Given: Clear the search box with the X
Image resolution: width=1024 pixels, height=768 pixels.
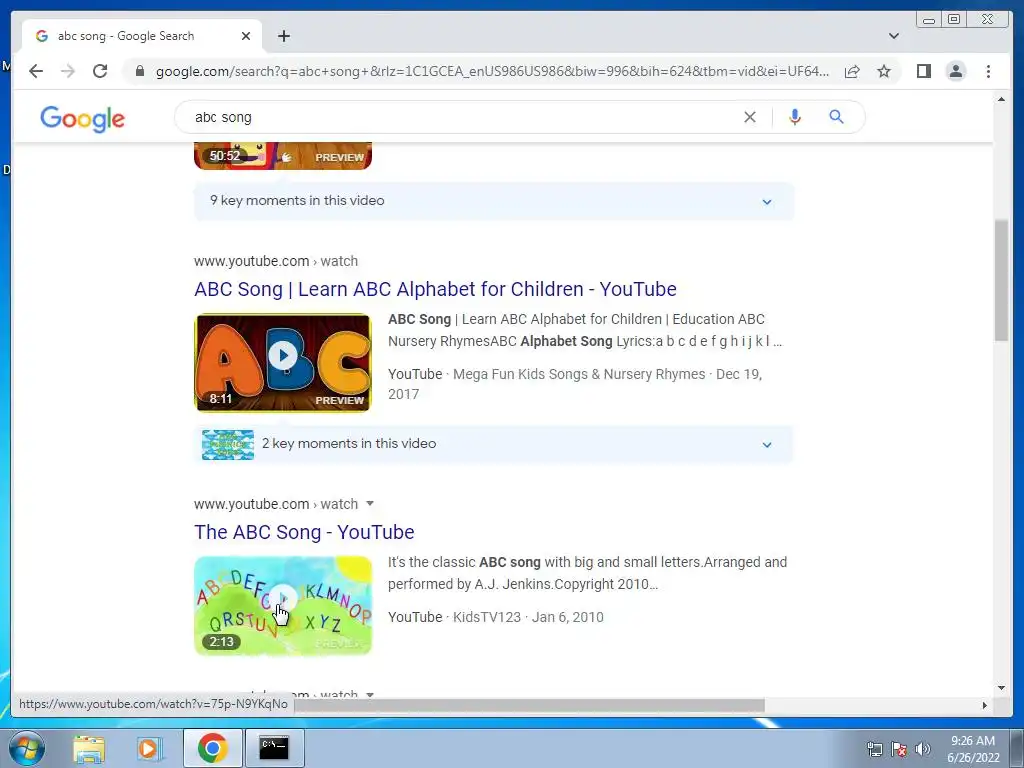Looking at the screenshot, I should (750, 117).
